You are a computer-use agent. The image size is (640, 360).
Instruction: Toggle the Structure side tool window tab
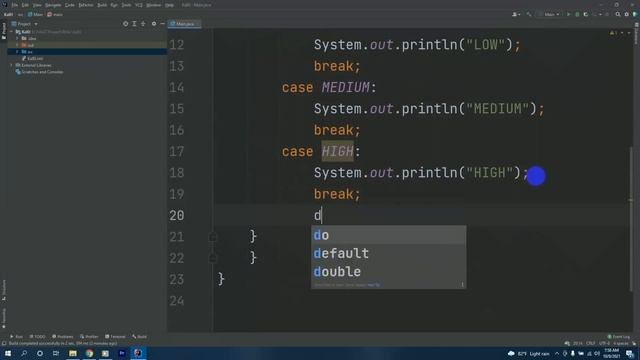(x=4, y=290)
